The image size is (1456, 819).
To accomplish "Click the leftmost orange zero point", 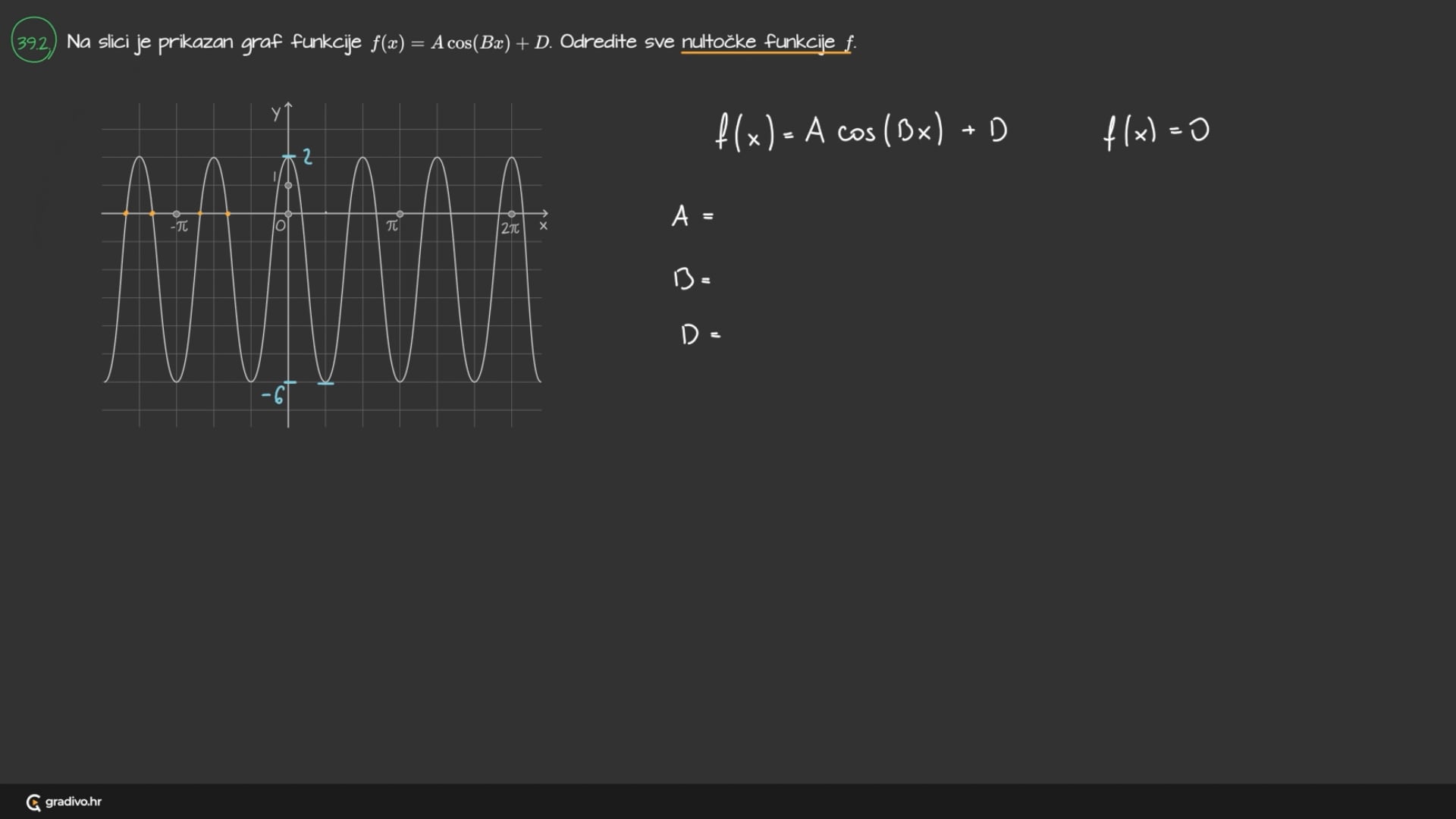I will pos(126,214).
